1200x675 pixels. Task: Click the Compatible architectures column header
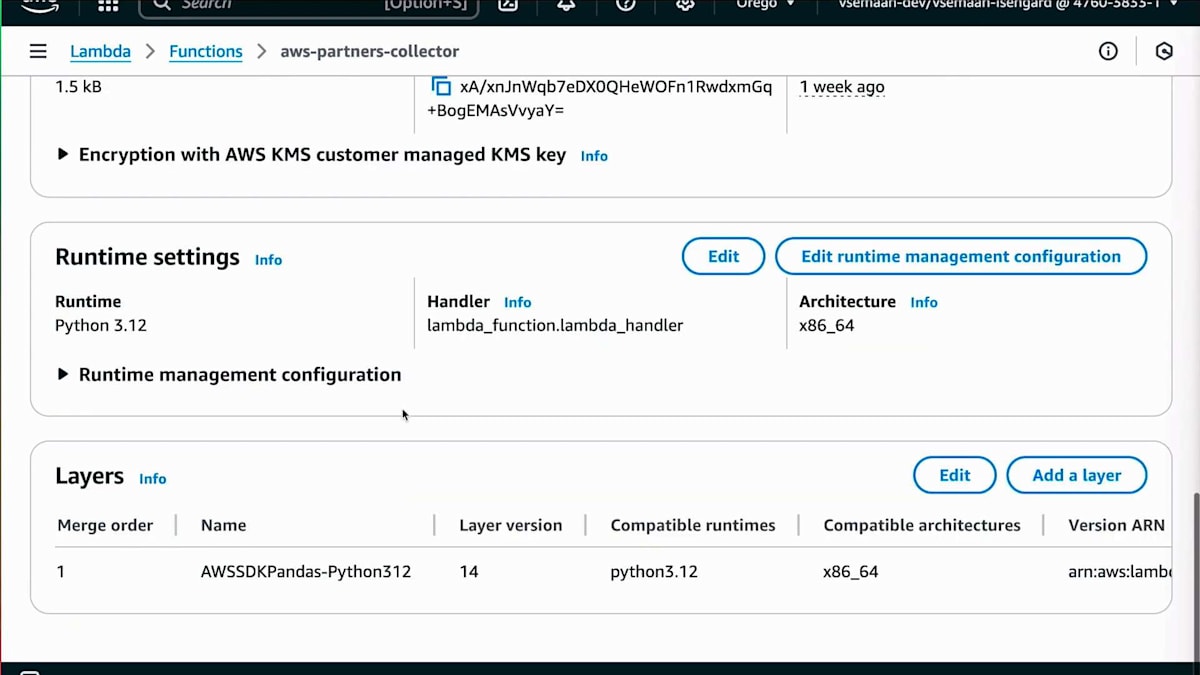tap(922, 525)
